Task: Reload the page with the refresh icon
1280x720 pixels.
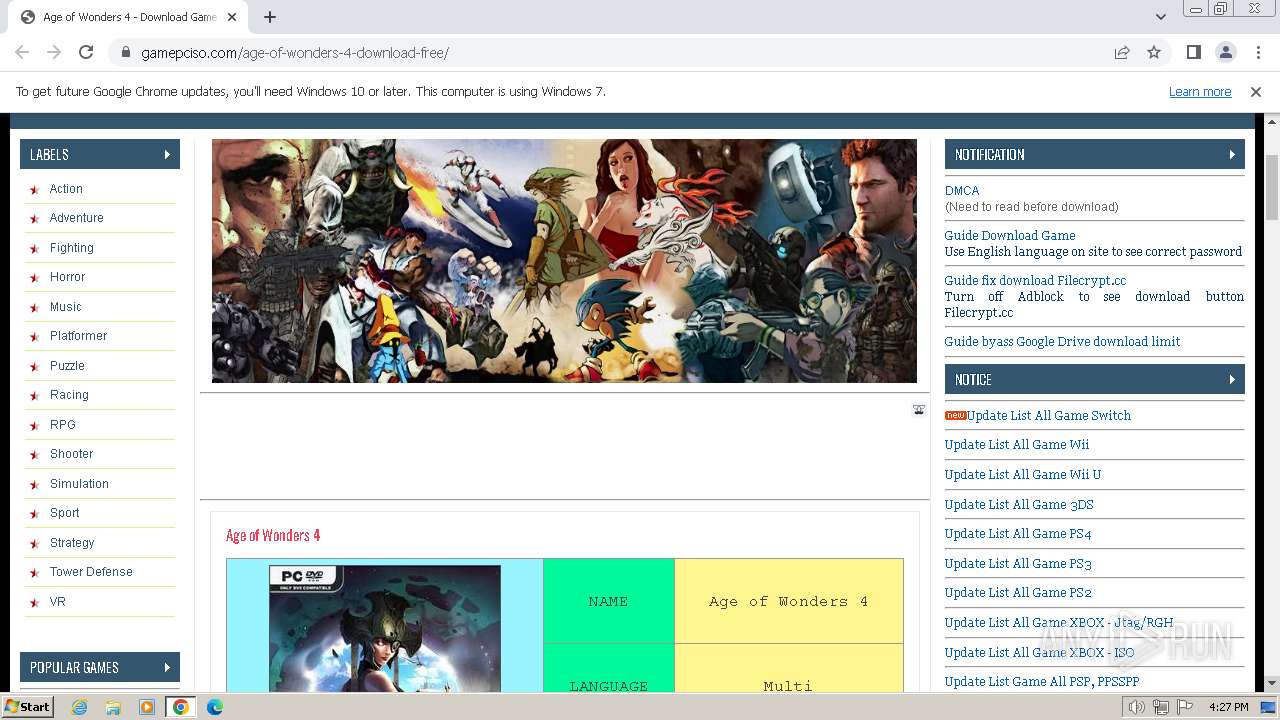Action: [86, 52]
